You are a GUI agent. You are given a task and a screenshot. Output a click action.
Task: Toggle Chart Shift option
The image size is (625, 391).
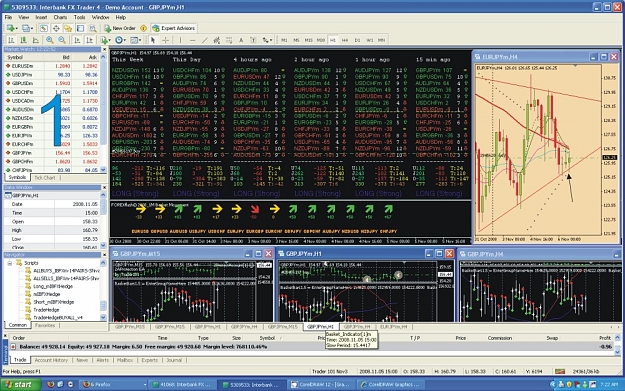[x=89, y=40]
